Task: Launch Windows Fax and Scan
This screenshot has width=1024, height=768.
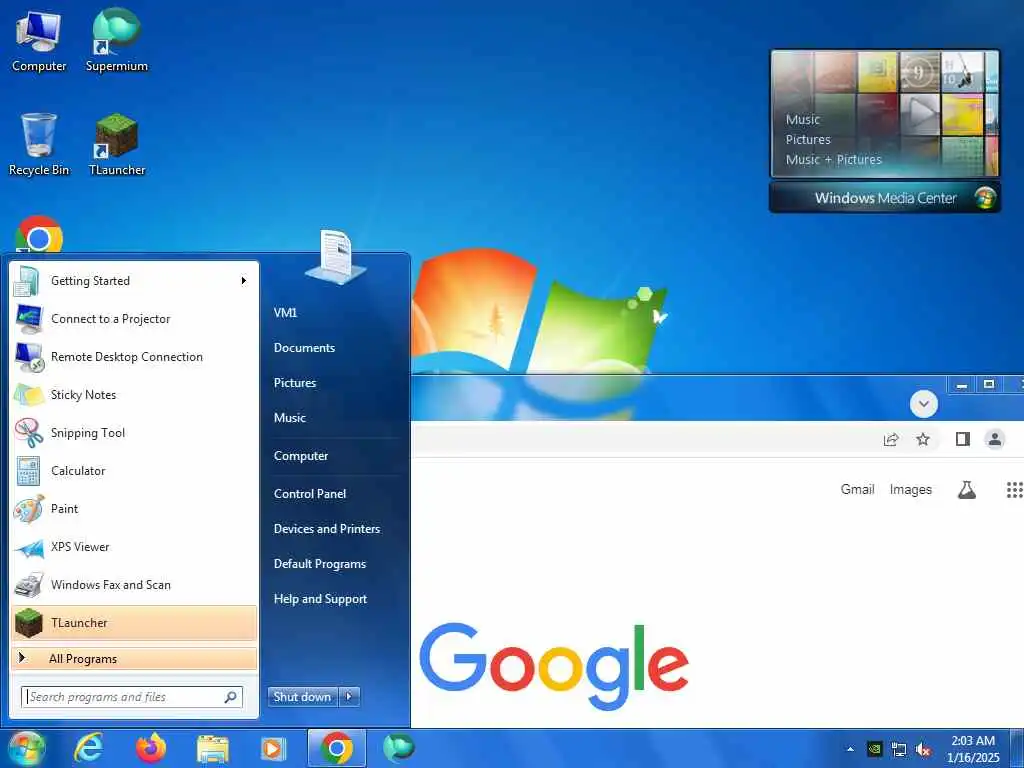Action: pyautogui.click(x=134, y=584)
